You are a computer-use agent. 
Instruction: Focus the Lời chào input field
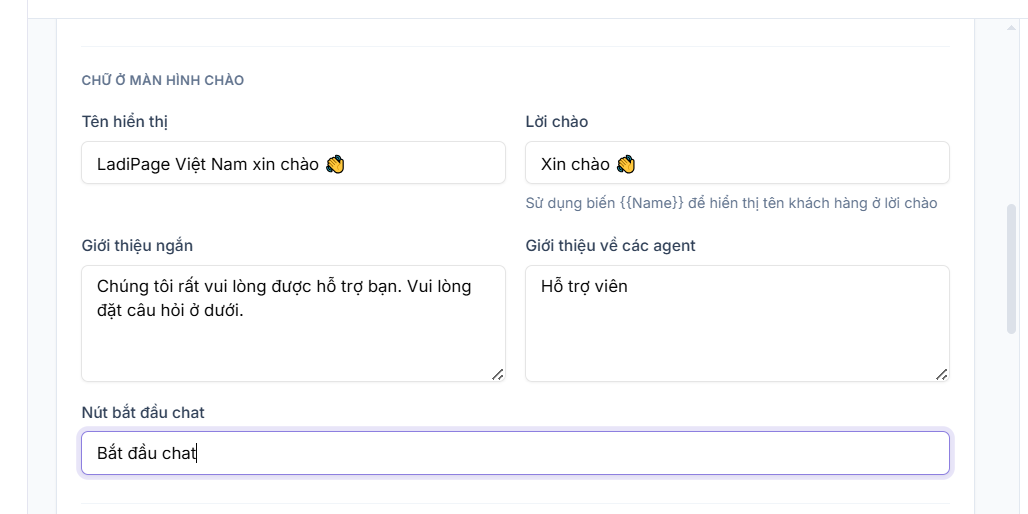coord(737,163)
